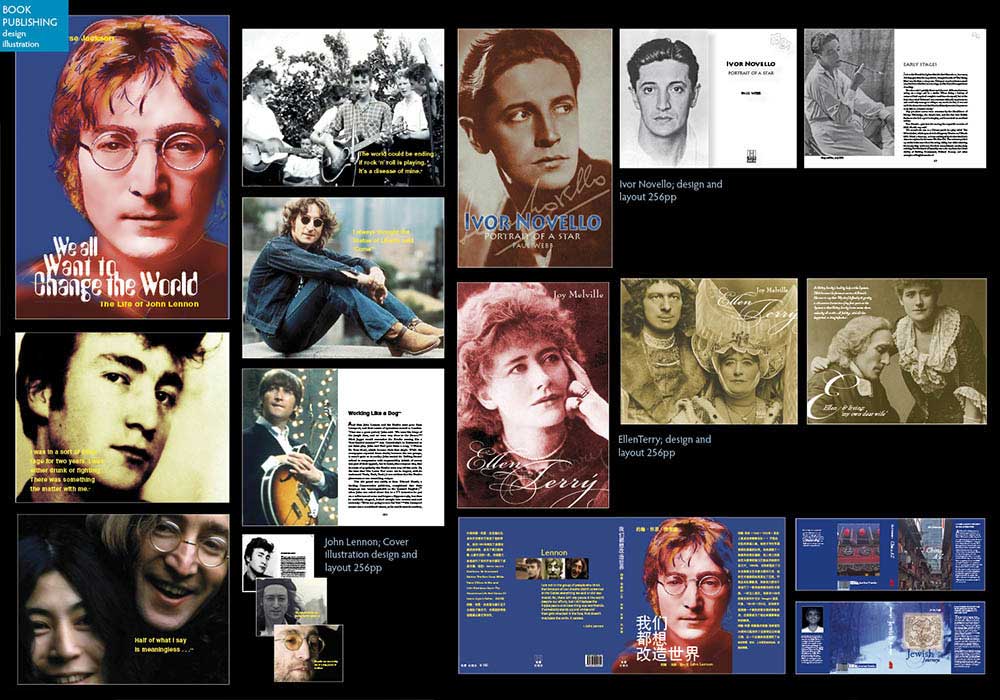This screenshot has width=1000, height=700.
Task: Open the 'Half of what I say' photo
Action: (123, 598)
